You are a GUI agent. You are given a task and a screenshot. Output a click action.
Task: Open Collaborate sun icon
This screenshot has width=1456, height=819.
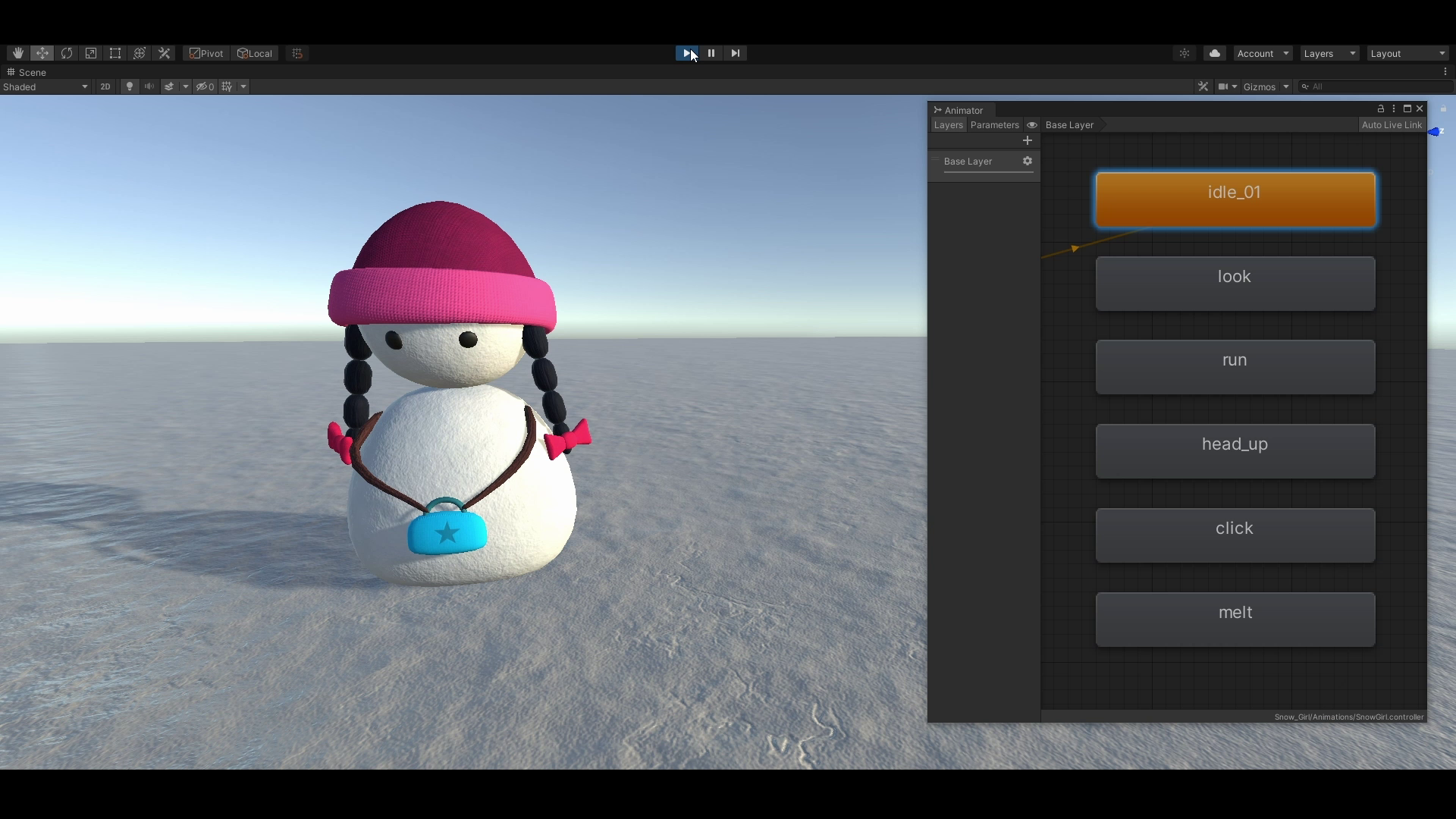coord(1185,53)
